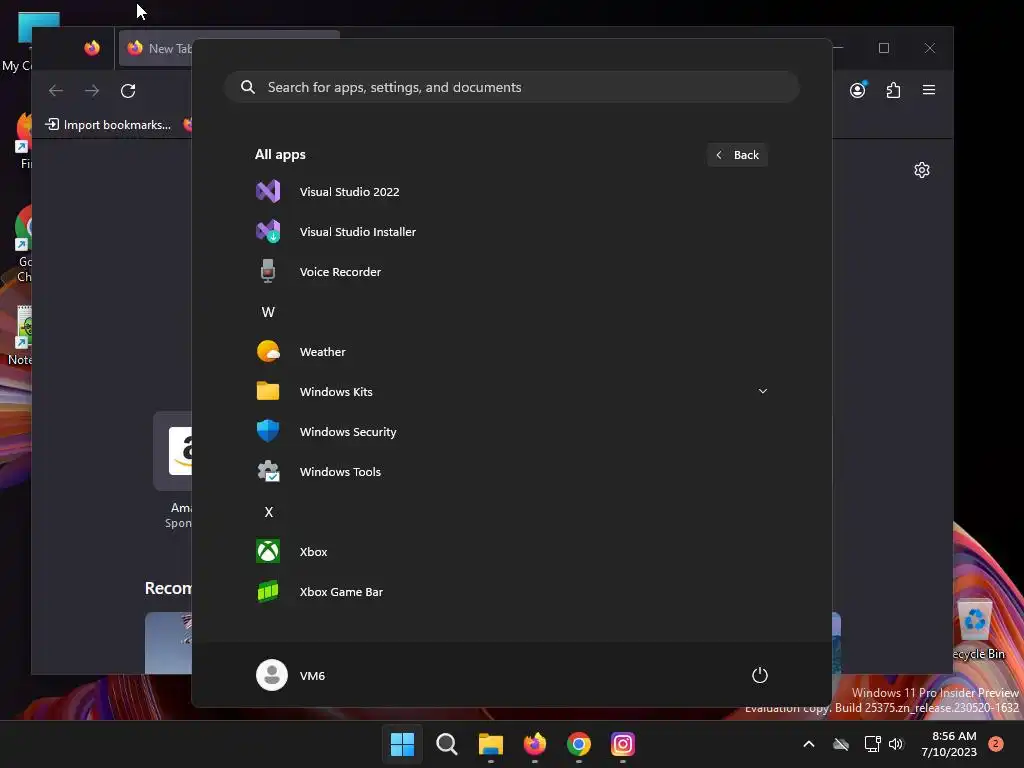Click the VM6 user avatar
This screenshot has height=768, width=1024.
coord(272,675)
